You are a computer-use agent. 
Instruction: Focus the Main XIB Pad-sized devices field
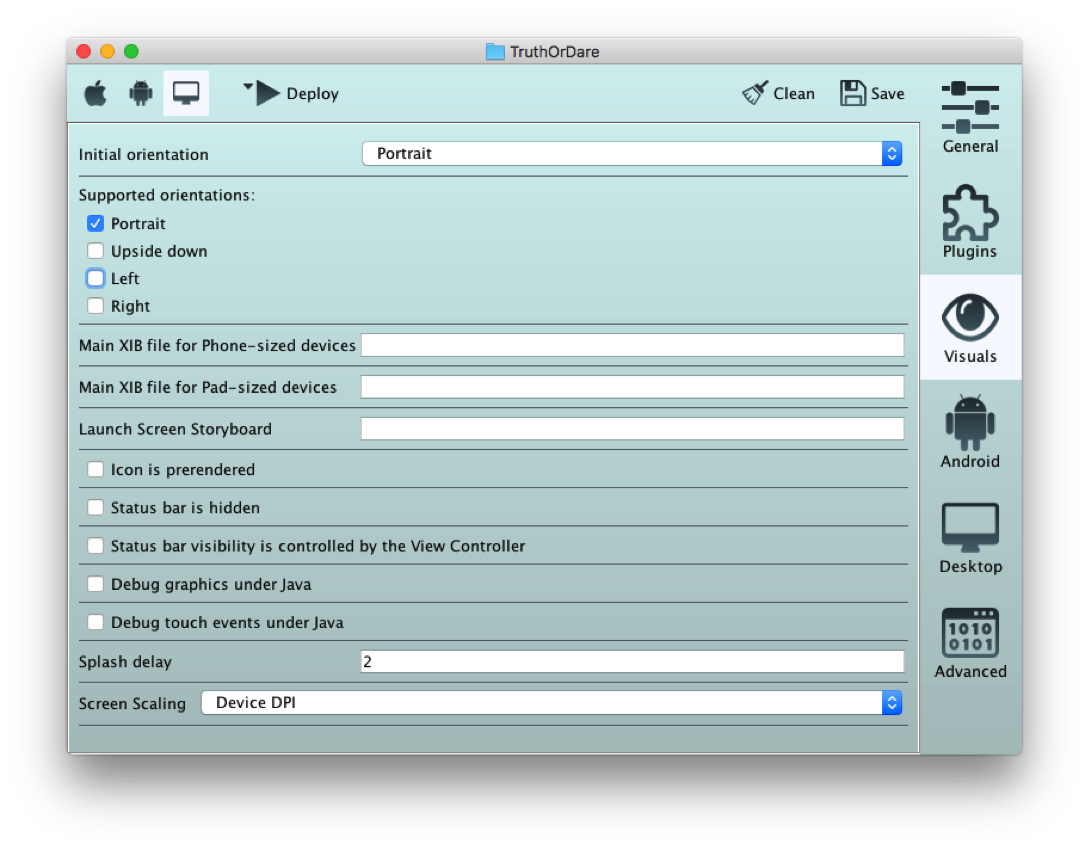(632, 387)
